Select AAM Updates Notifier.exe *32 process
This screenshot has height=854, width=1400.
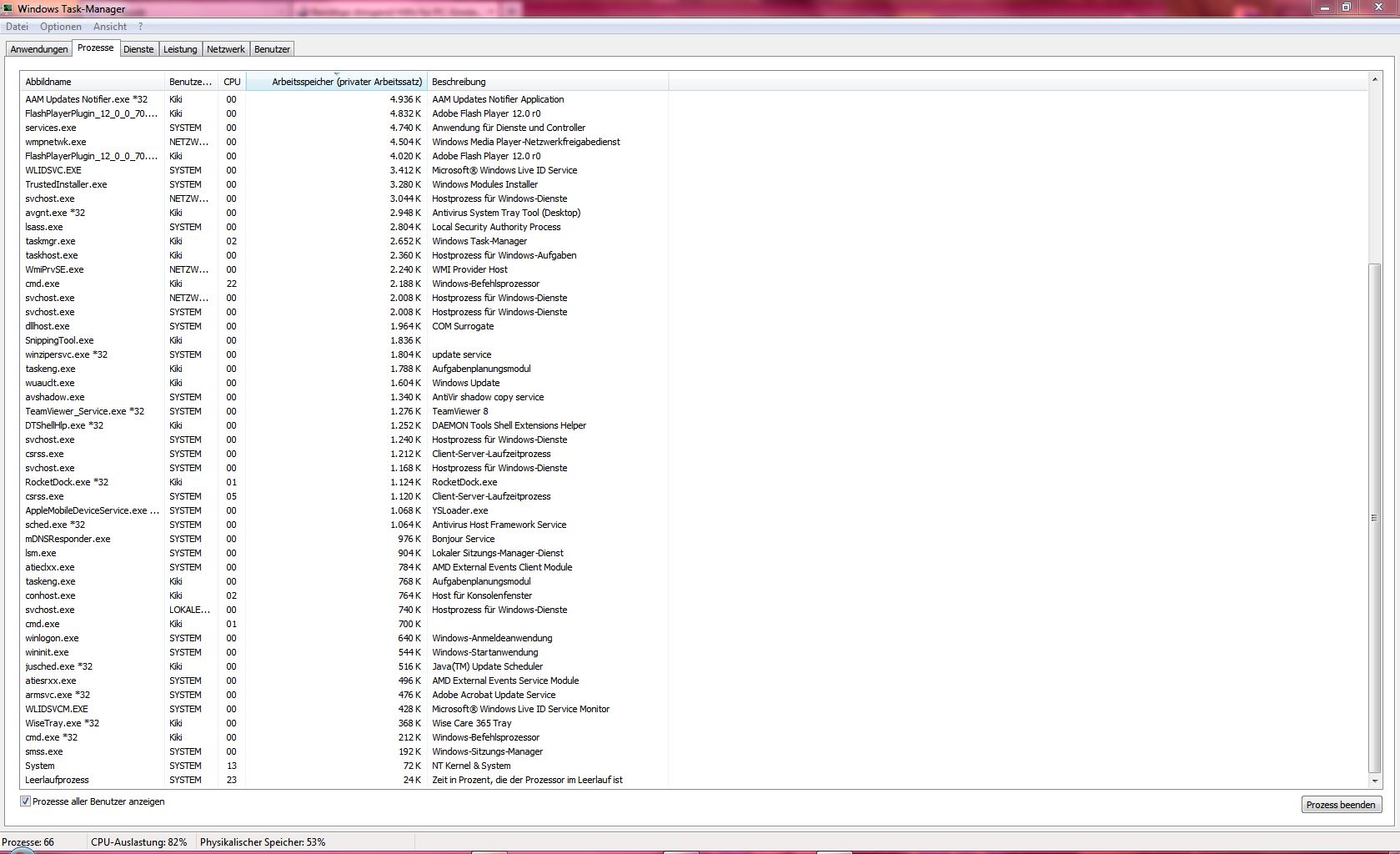[x=344, y=99]
